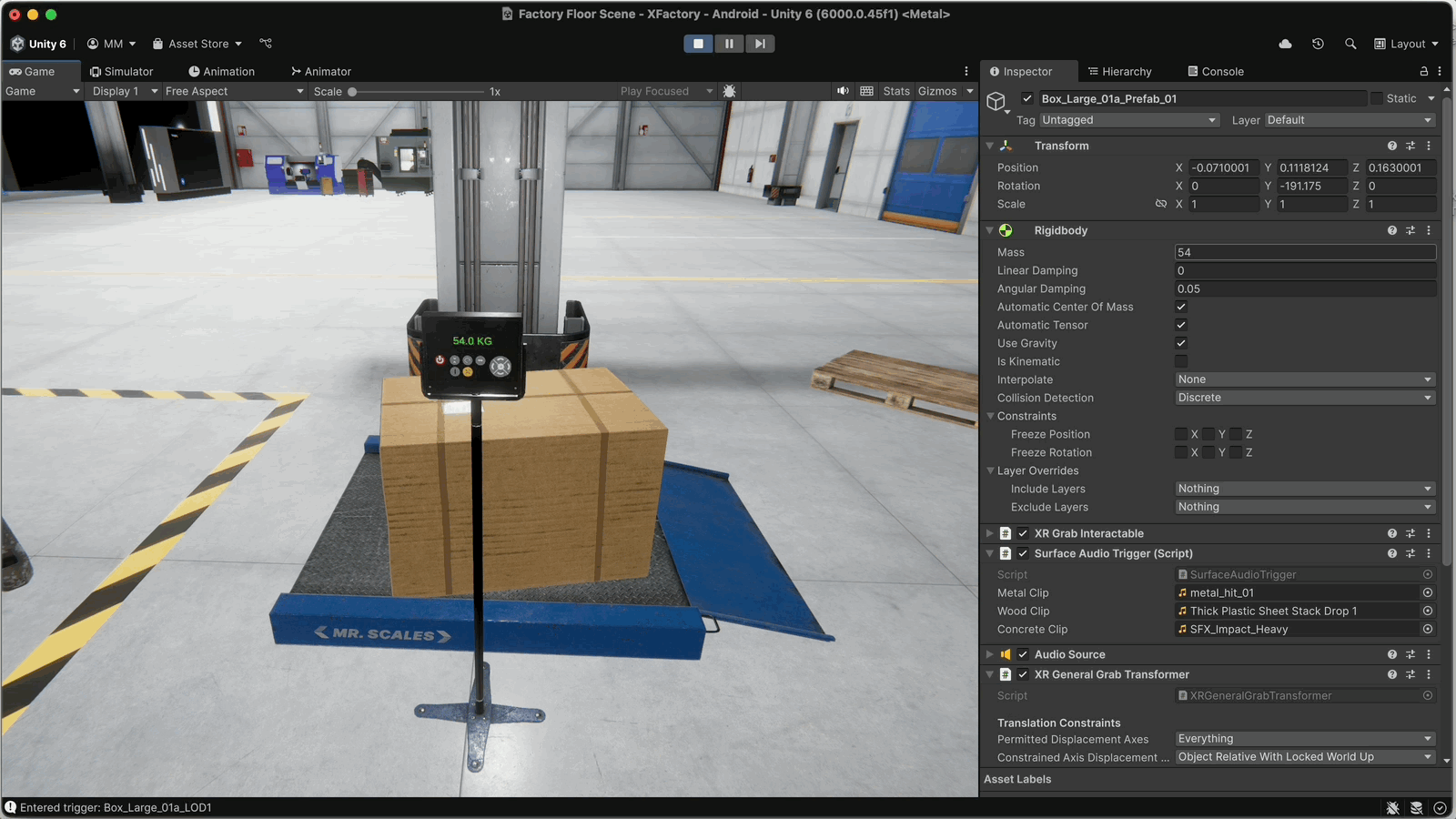Enable the Is Kinematic checkbox
The width and height of the screenshot is (1456, 819).
tap(1181, 361)
